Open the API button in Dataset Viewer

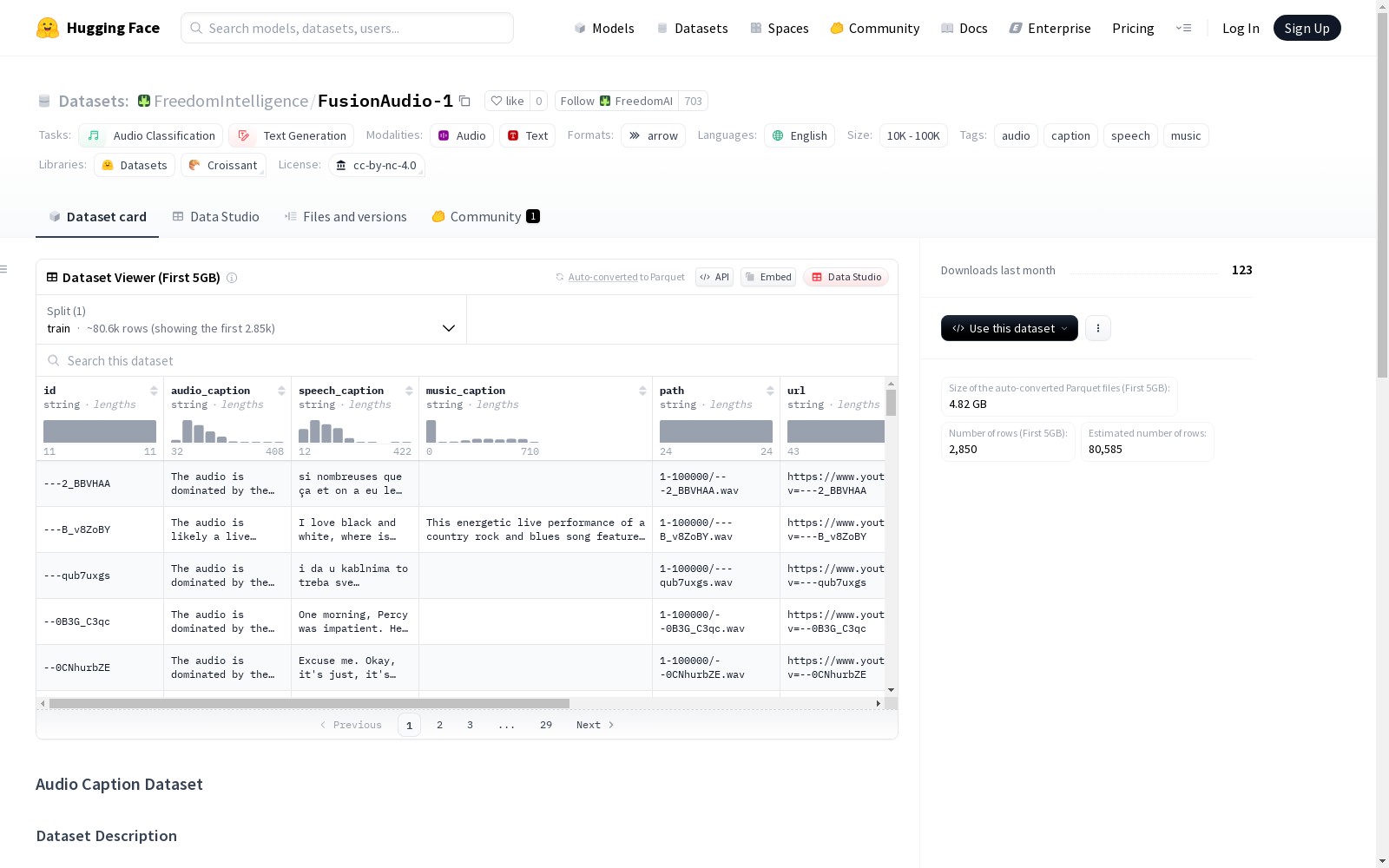[714, 277]
